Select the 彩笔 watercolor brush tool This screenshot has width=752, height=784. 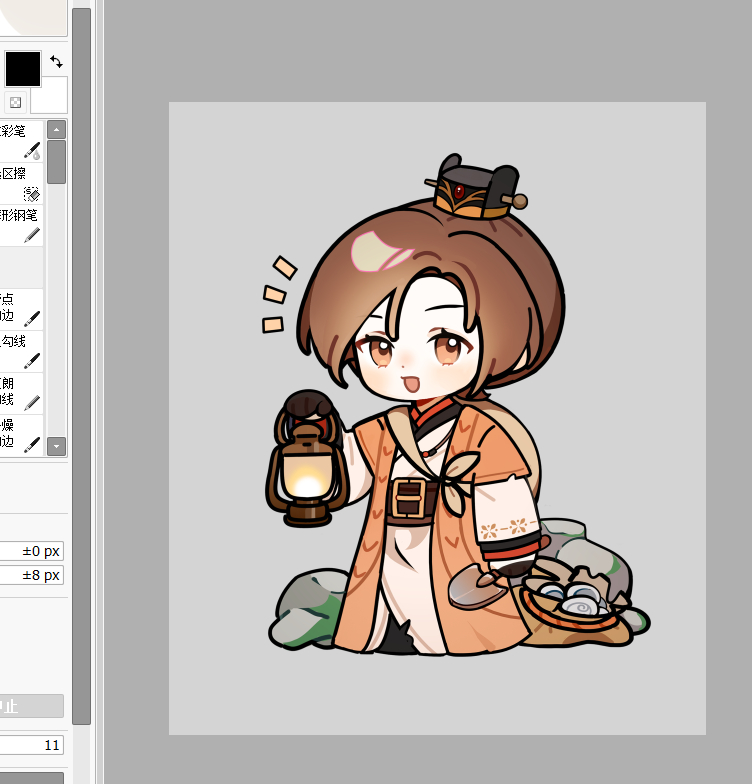pos(21,141)
